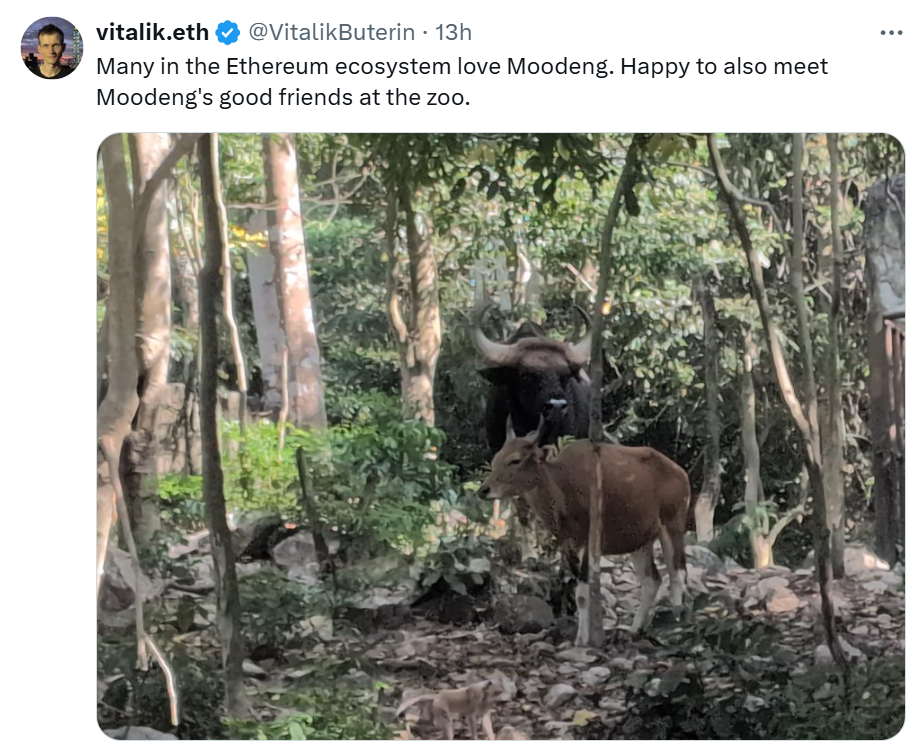Click the gaur's curved left horn

coord(490,341)
